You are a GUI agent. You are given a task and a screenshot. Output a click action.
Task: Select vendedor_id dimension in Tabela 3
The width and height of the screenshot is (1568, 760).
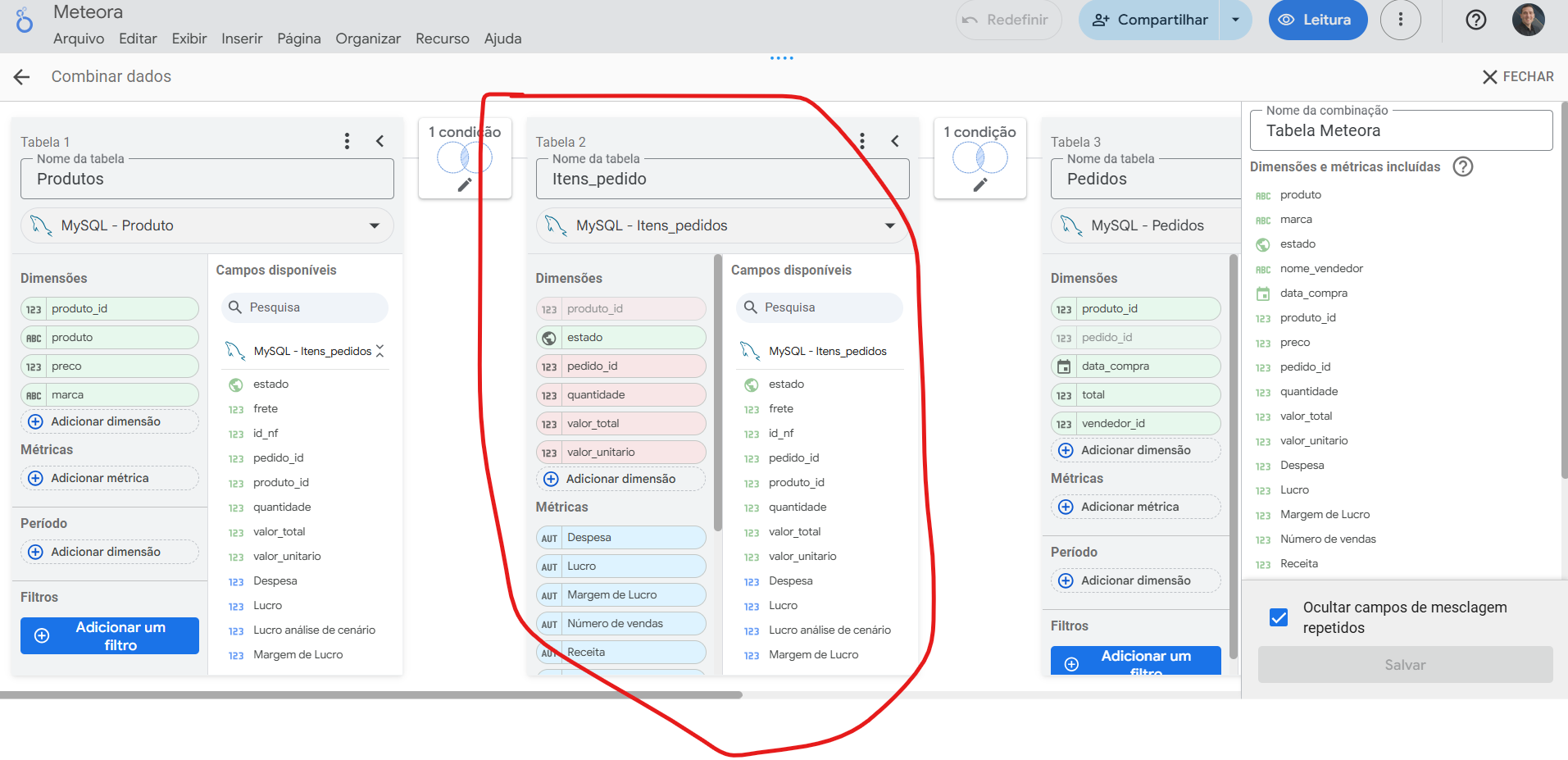pyautogui.click(x=1135, y=424)
